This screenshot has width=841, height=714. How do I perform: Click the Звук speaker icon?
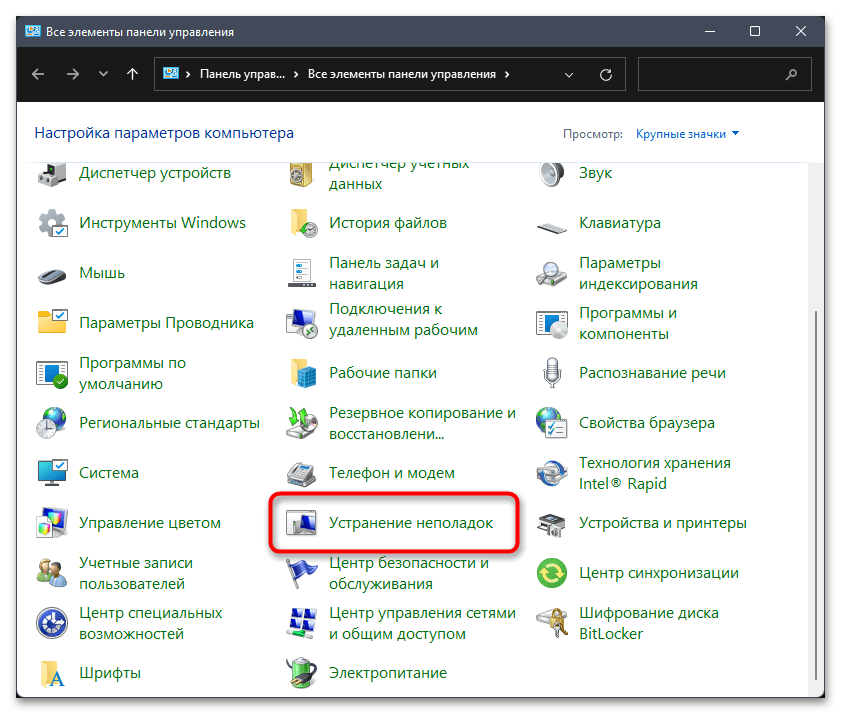coord(552,173)
